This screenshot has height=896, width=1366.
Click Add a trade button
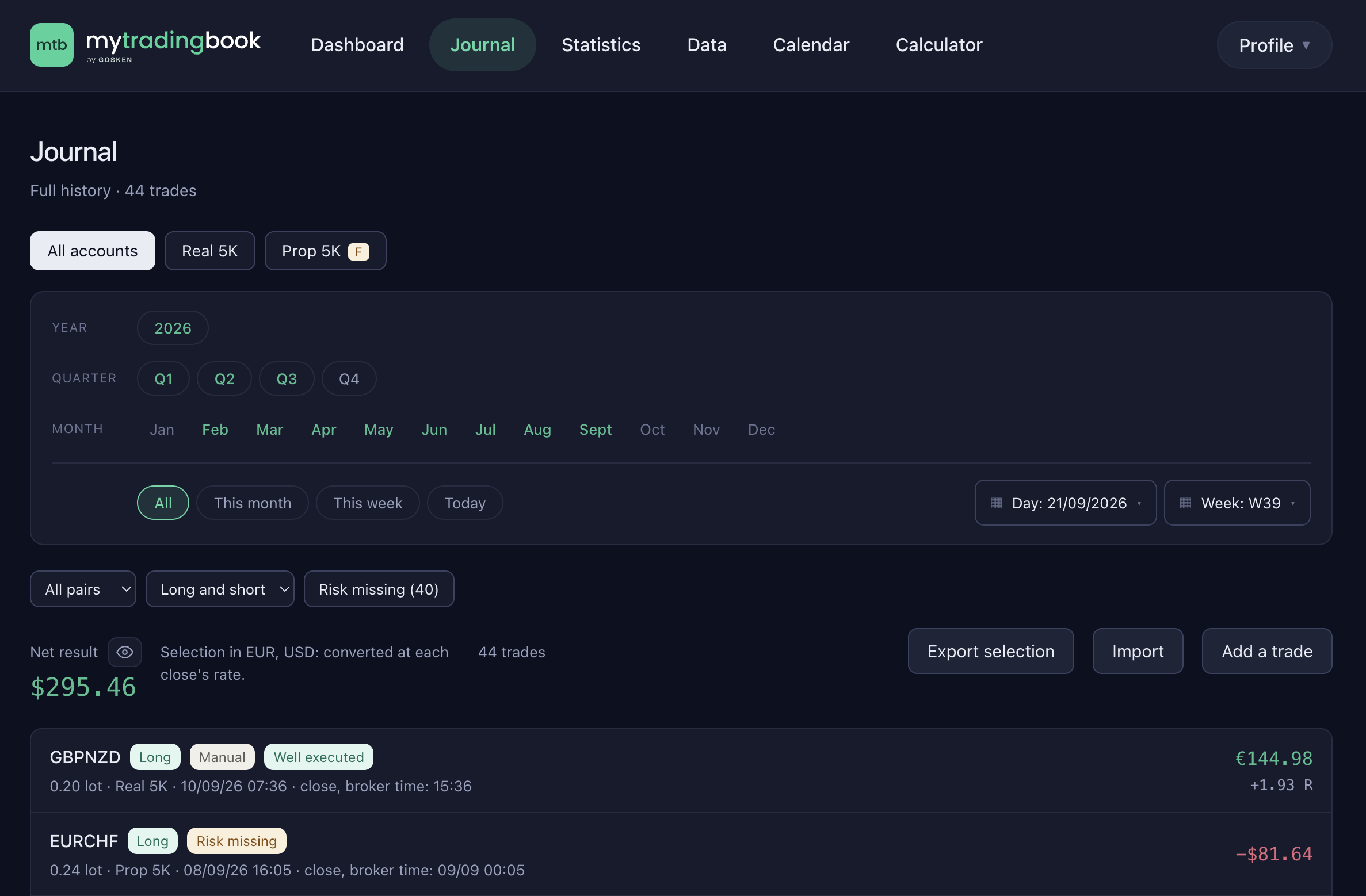[x=1267, y=651]
